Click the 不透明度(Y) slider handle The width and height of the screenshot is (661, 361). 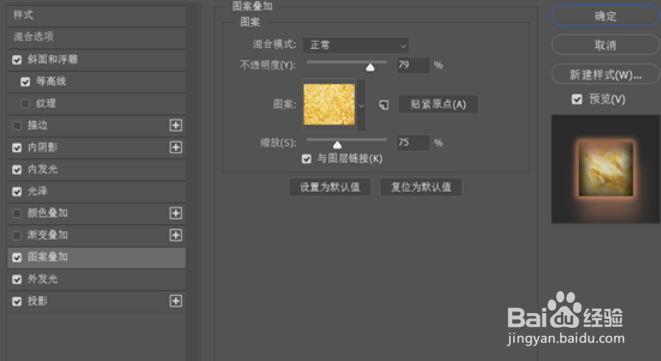[x=370, y=67]
